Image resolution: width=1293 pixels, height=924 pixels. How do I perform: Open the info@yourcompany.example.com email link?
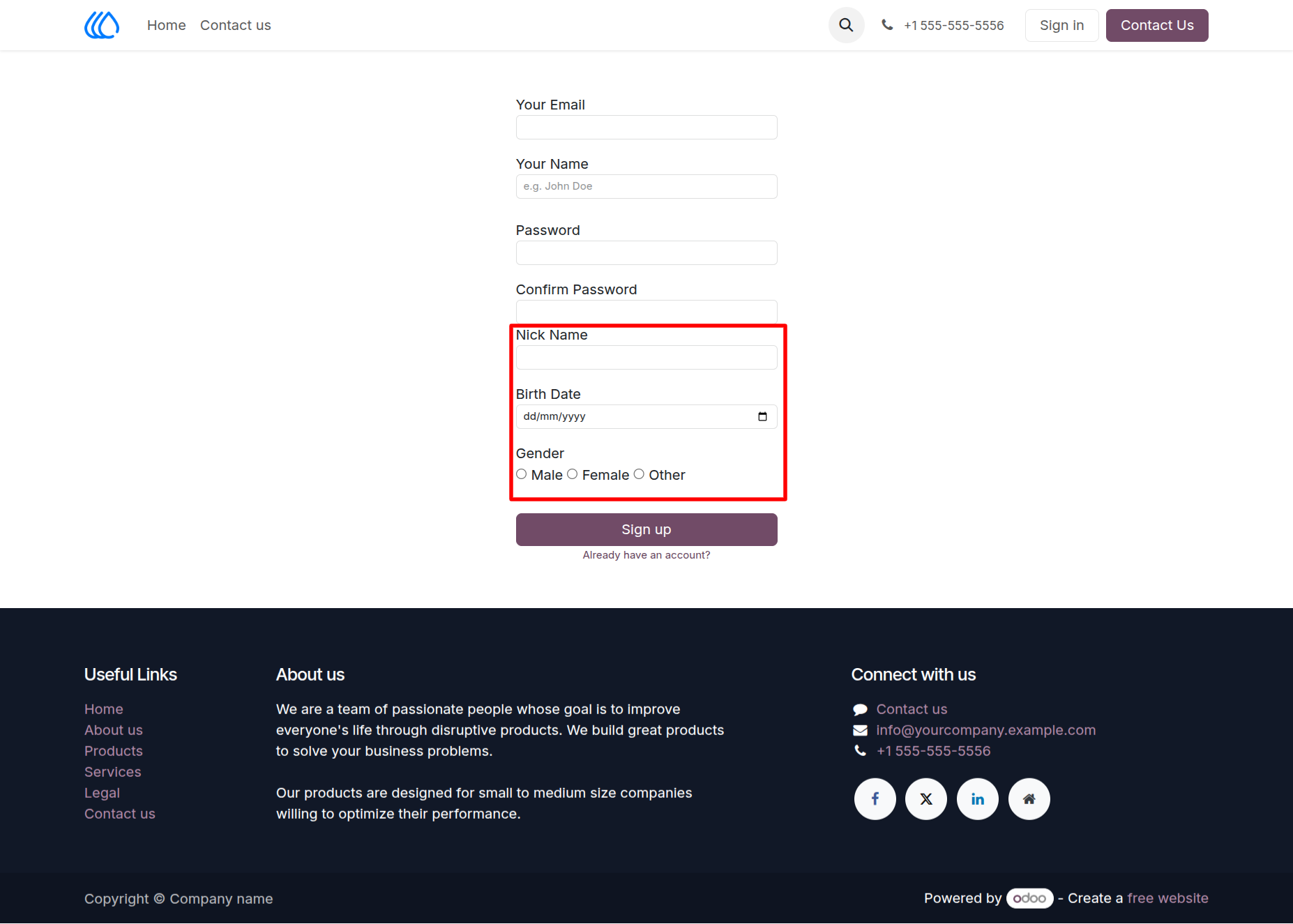[x=986, y=730]
